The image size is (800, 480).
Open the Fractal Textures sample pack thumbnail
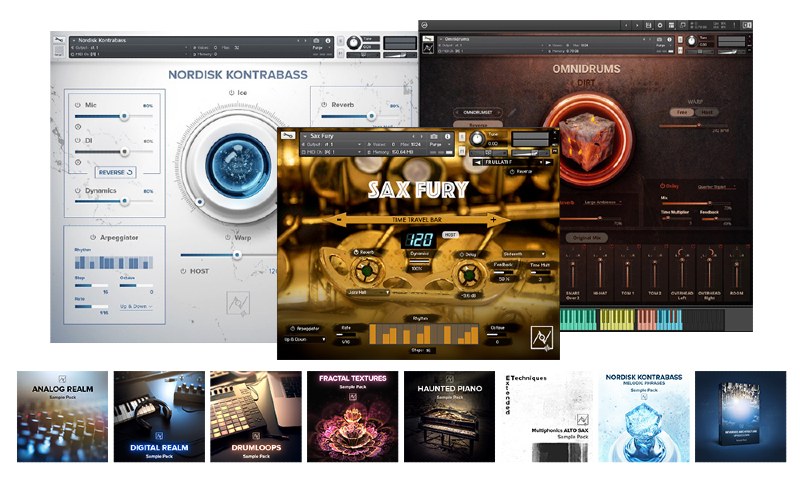[353, 416]
